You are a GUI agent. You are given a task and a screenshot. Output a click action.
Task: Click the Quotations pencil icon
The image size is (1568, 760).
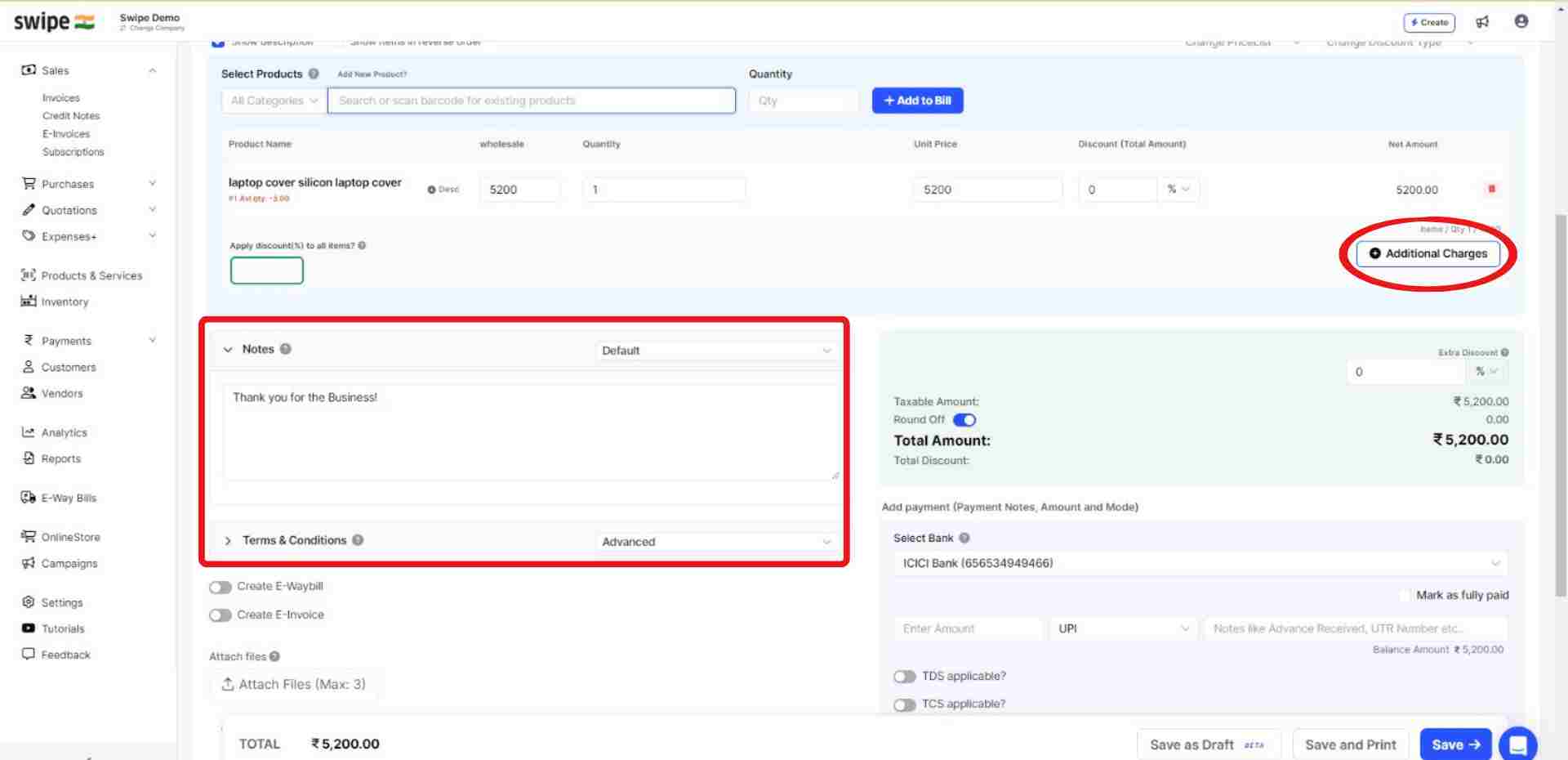pyautogui.click(x=29, y=210)
